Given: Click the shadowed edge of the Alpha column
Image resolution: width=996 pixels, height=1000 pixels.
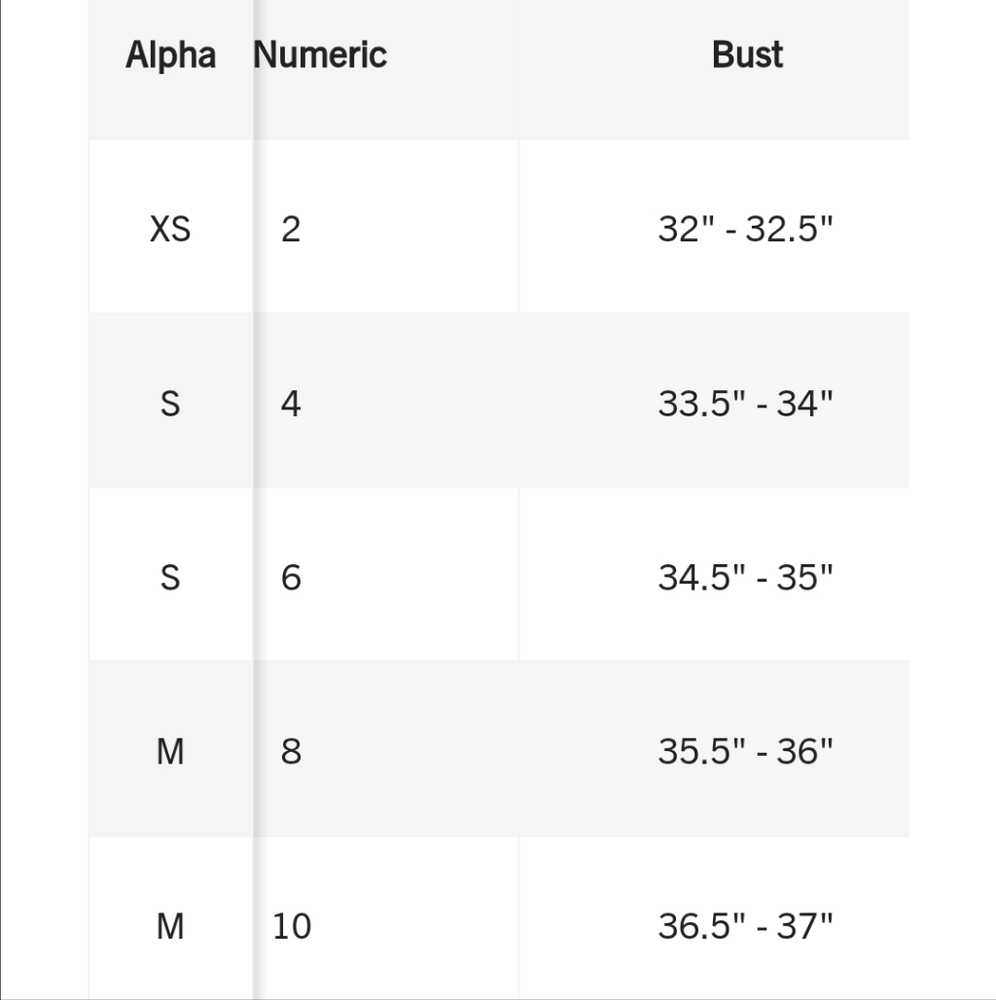Looking at the screenshot, I should click(254, 500).
